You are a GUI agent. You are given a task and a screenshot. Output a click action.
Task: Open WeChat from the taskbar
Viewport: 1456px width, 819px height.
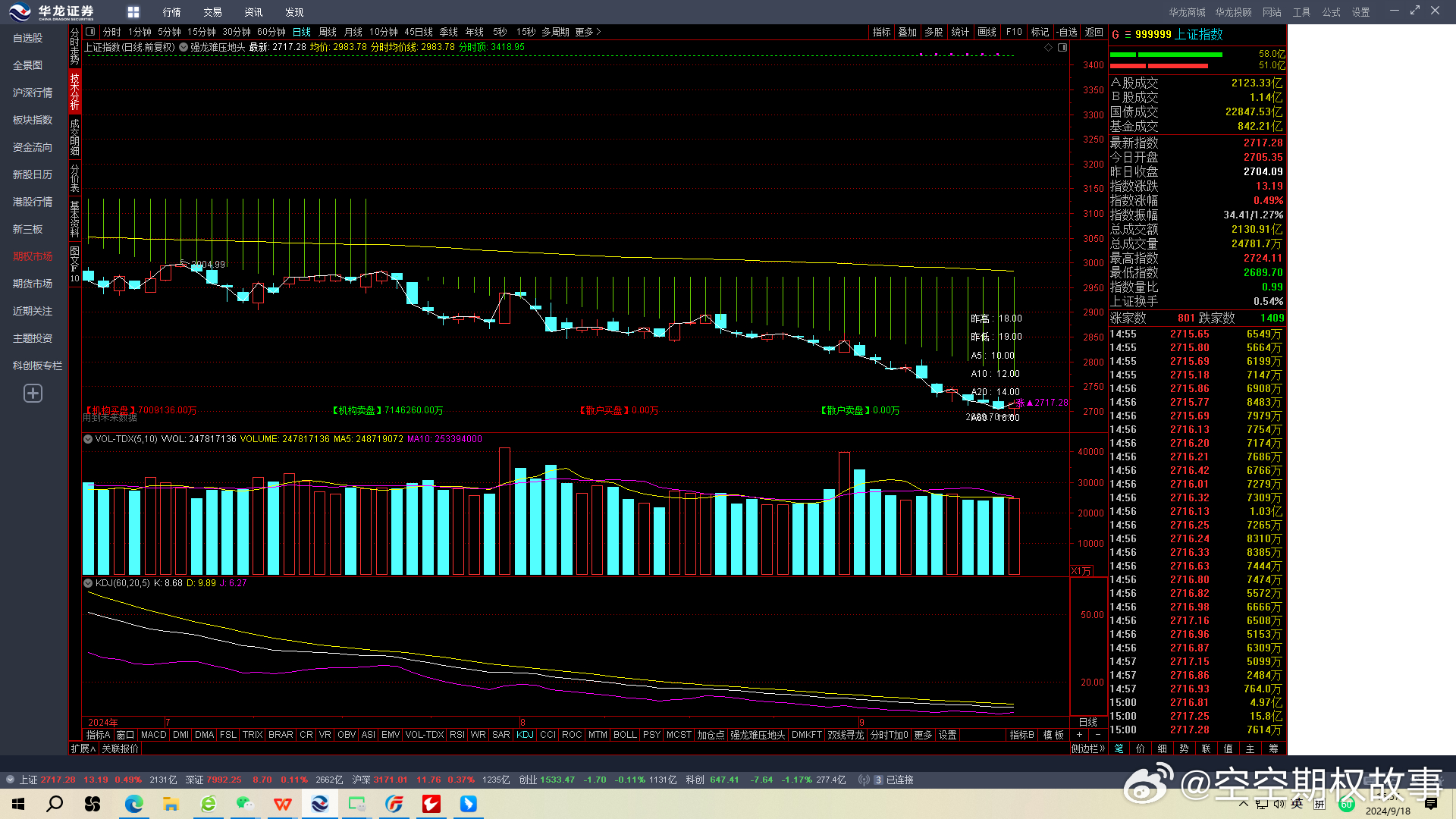tap(245, 804)
